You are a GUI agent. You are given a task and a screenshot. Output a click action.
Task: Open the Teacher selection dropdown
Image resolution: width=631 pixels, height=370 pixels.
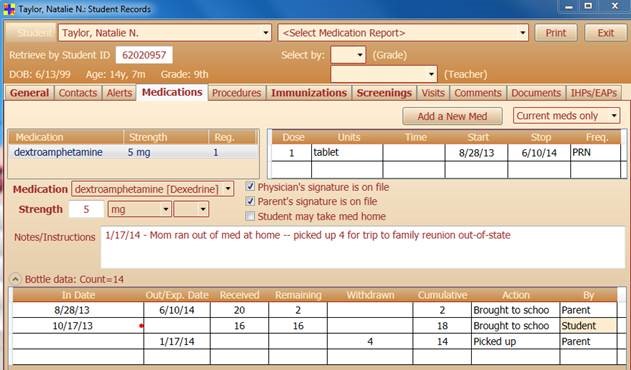431,74
